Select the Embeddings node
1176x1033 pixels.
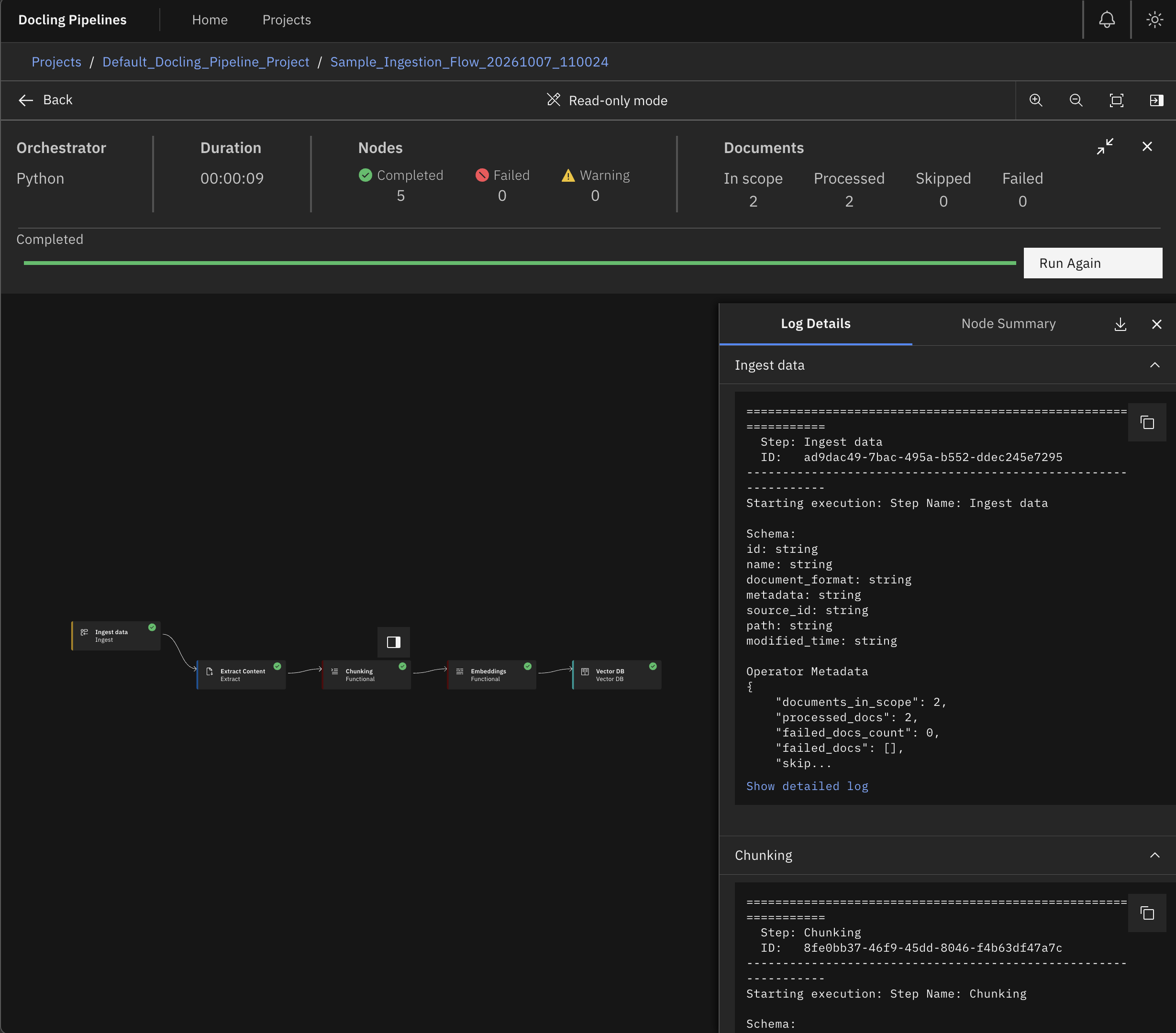coord(491,675)
